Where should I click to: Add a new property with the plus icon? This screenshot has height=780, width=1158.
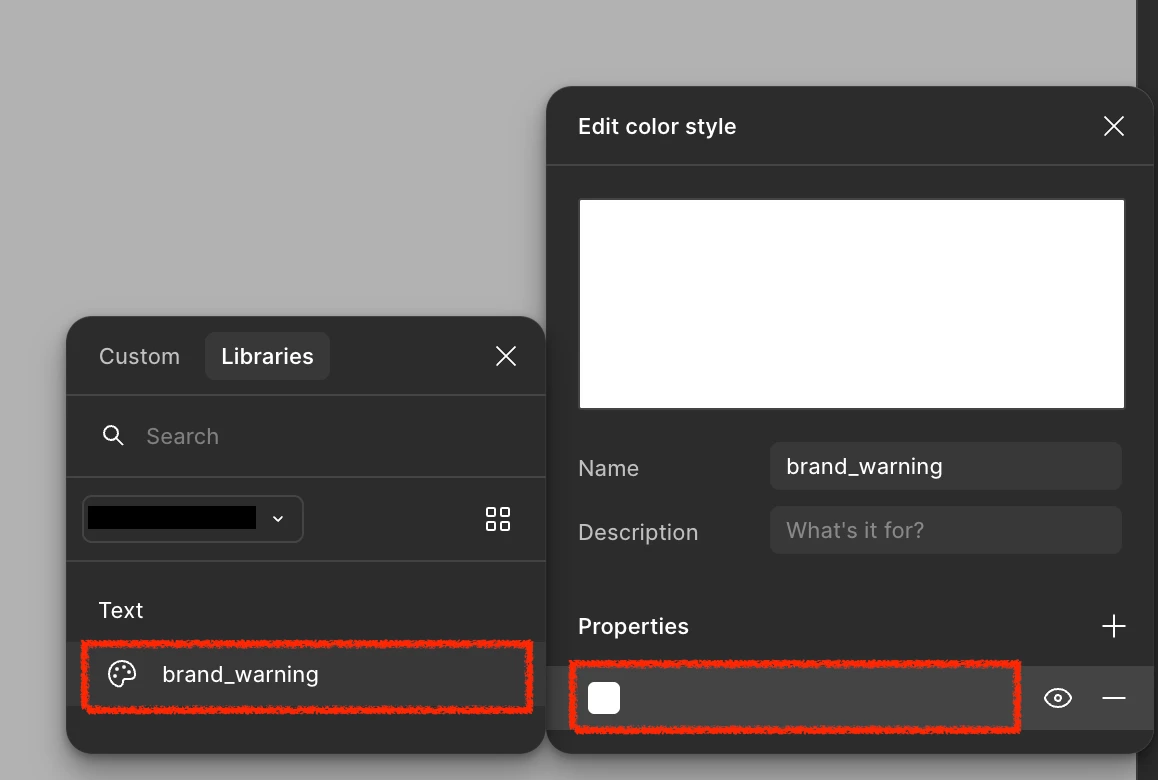click(x=1113, y=626)
